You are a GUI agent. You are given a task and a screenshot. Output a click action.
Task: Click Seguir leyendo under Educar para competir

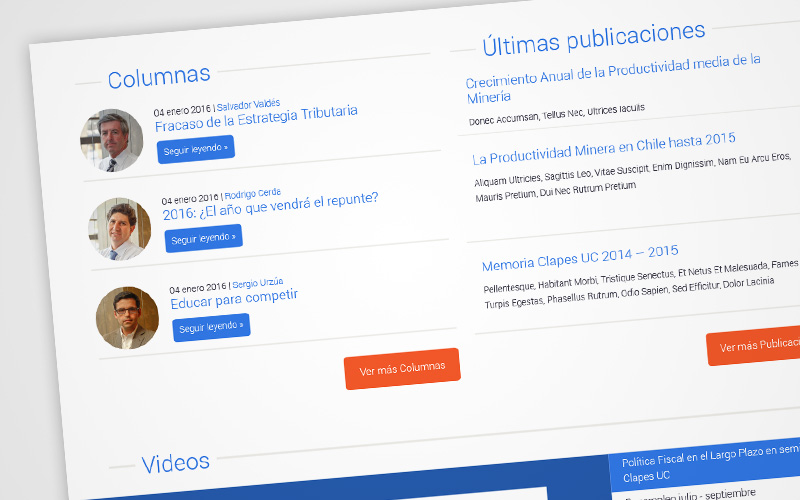click(x=211, y=327)
